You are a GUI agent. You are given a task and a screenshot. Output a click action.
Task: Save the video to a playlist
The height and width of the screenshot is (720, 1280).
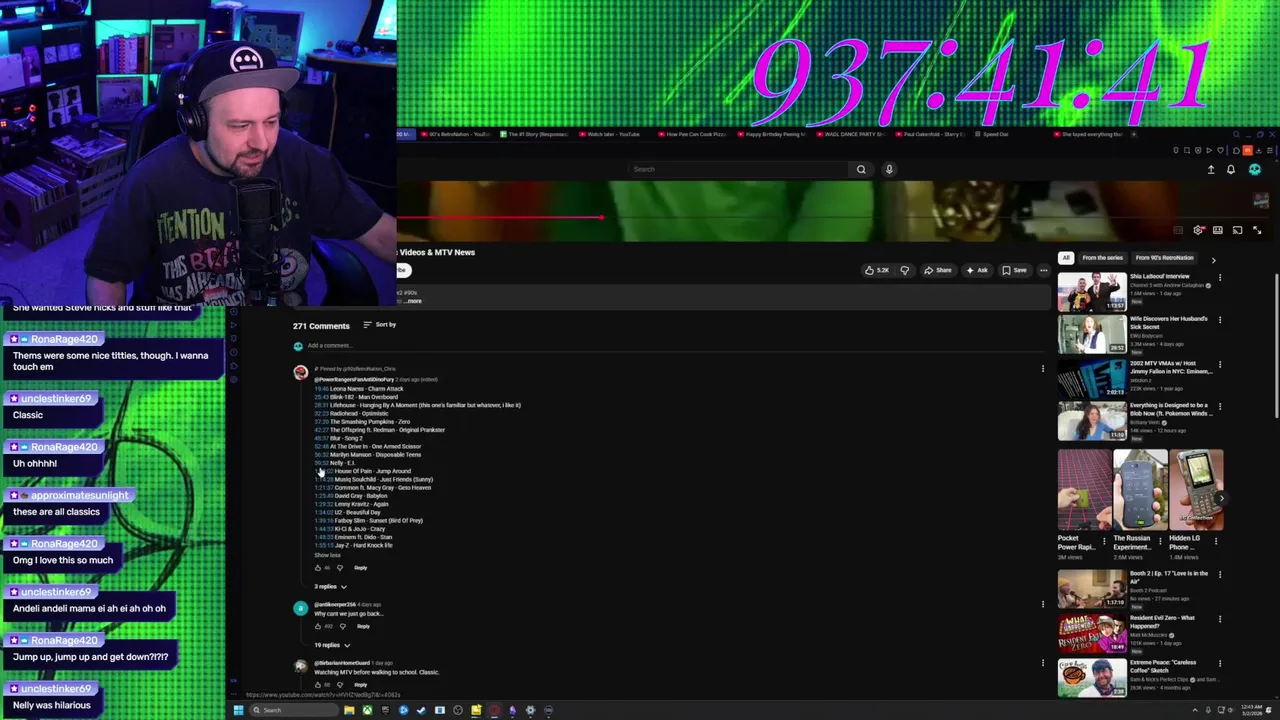click(x=1014, y=270)
